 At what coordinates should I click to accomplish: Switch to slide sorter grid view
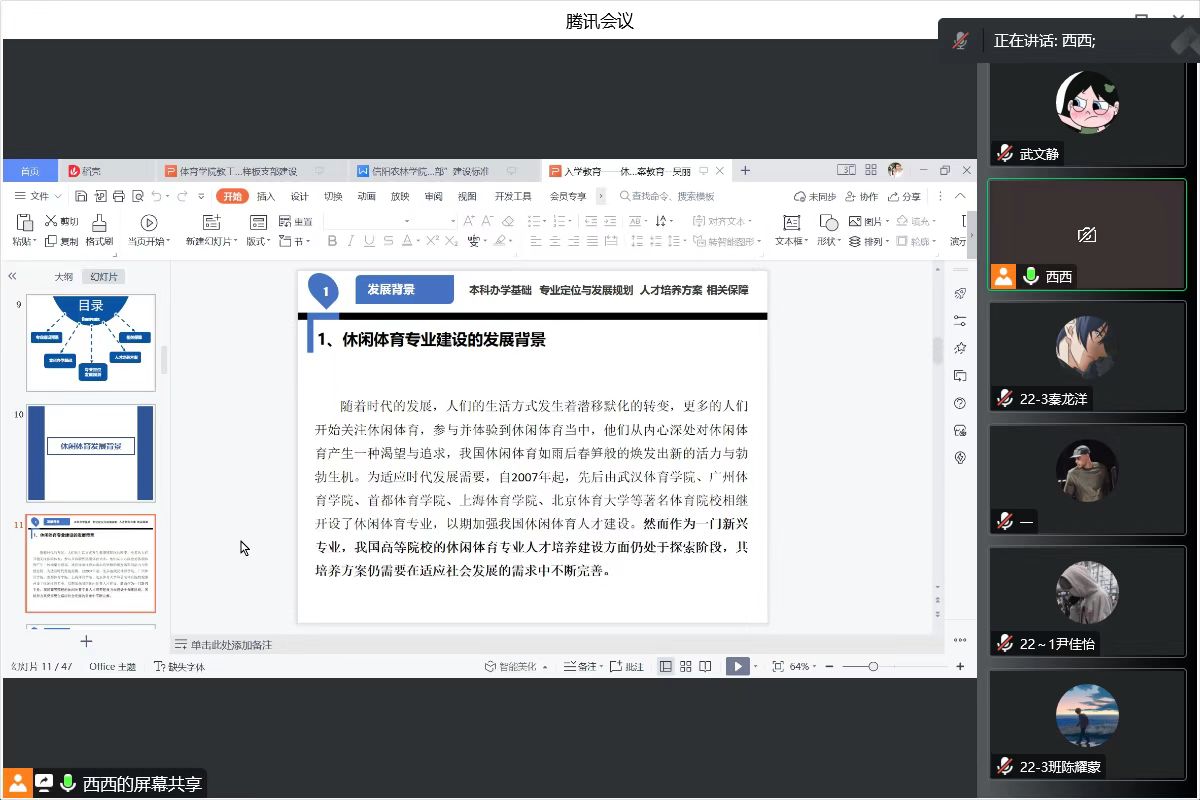[686, 667]
